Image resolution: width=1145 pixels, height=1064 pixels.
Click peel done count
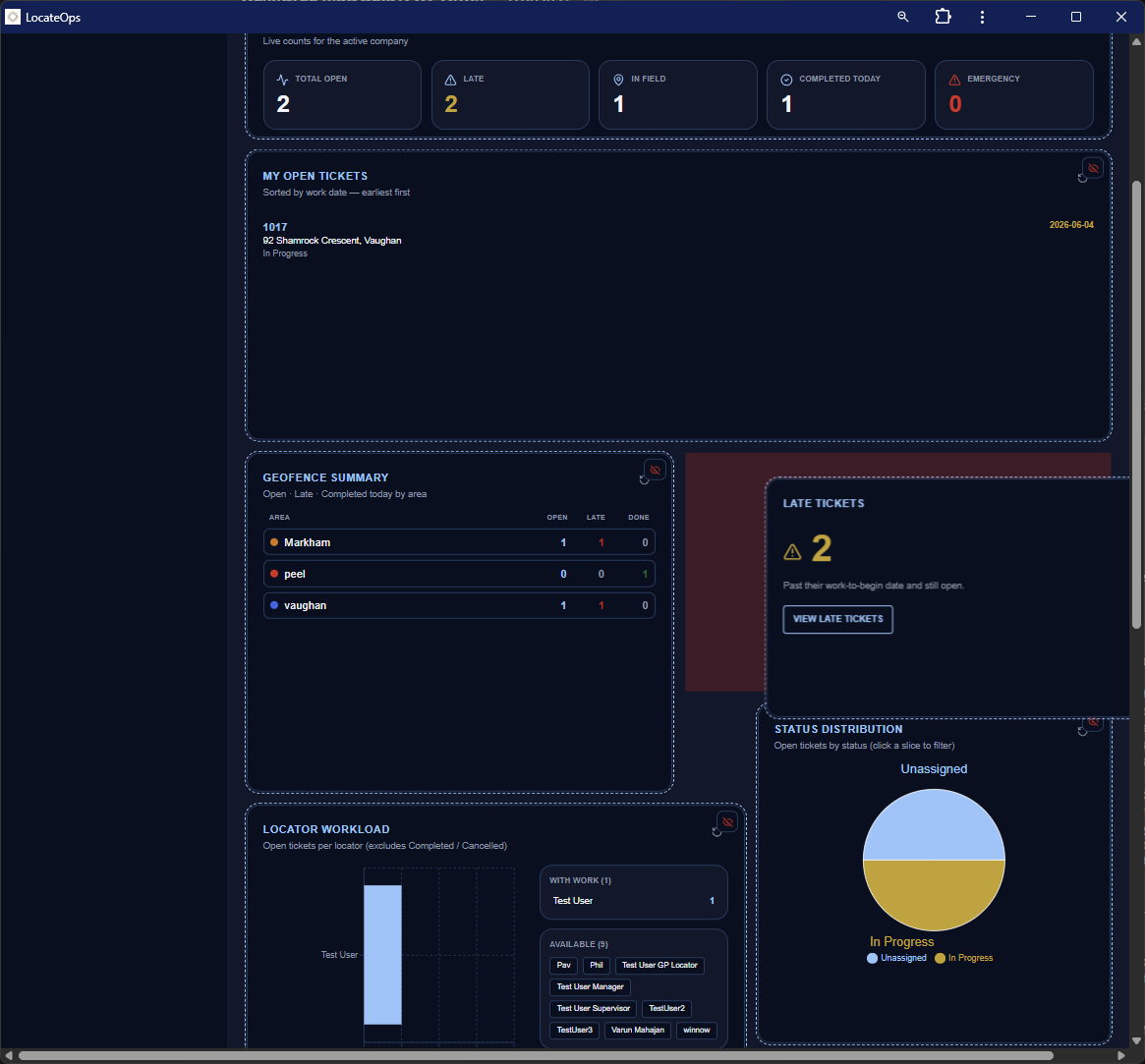[645, 574]
